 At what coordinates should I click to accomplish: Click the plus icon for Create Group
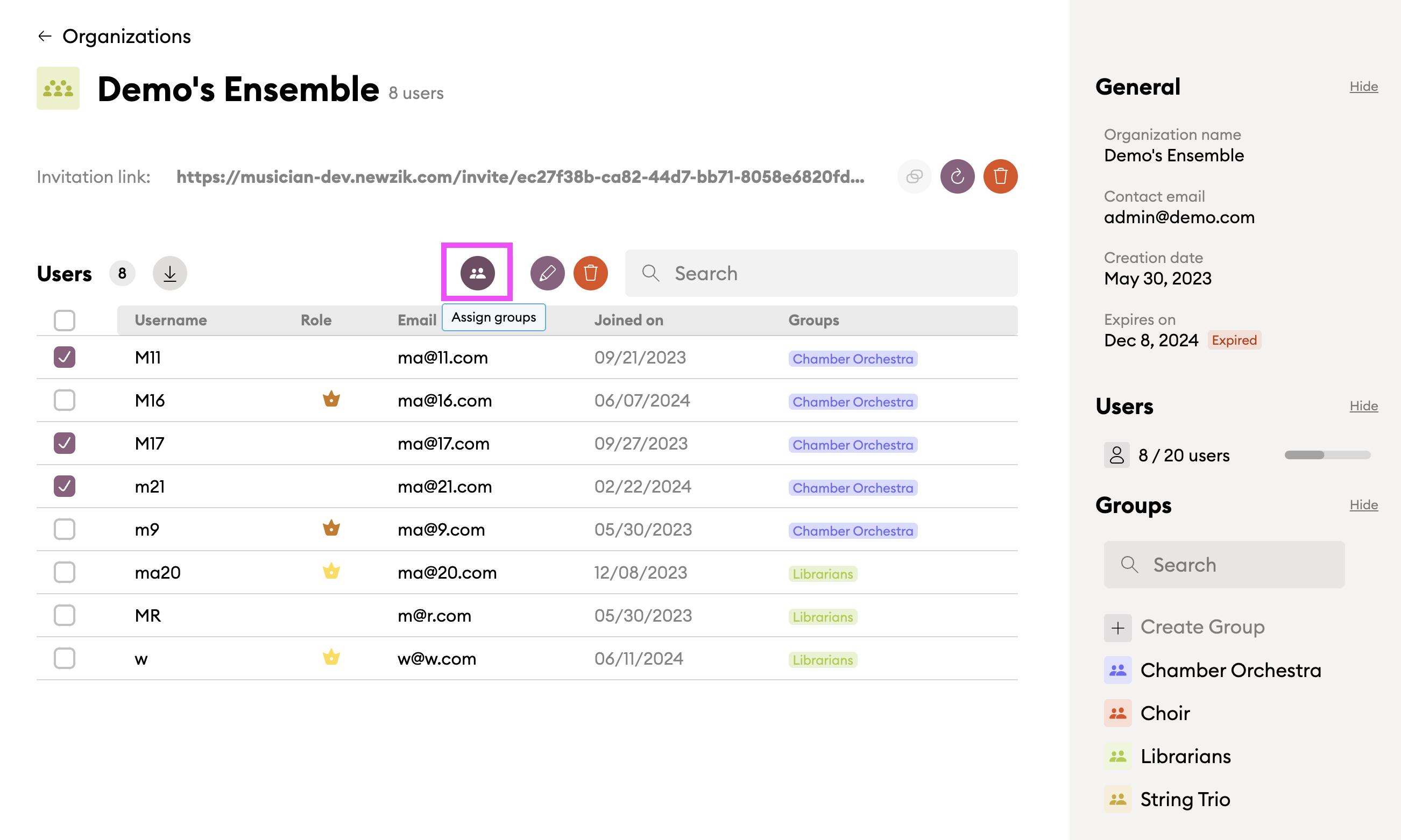1117,628
